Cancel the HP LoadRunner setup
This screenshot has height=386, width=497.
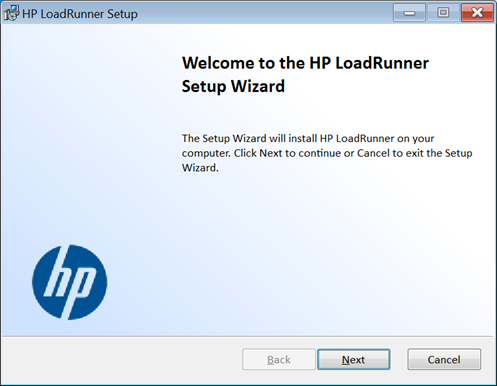(x=444, y=359)
